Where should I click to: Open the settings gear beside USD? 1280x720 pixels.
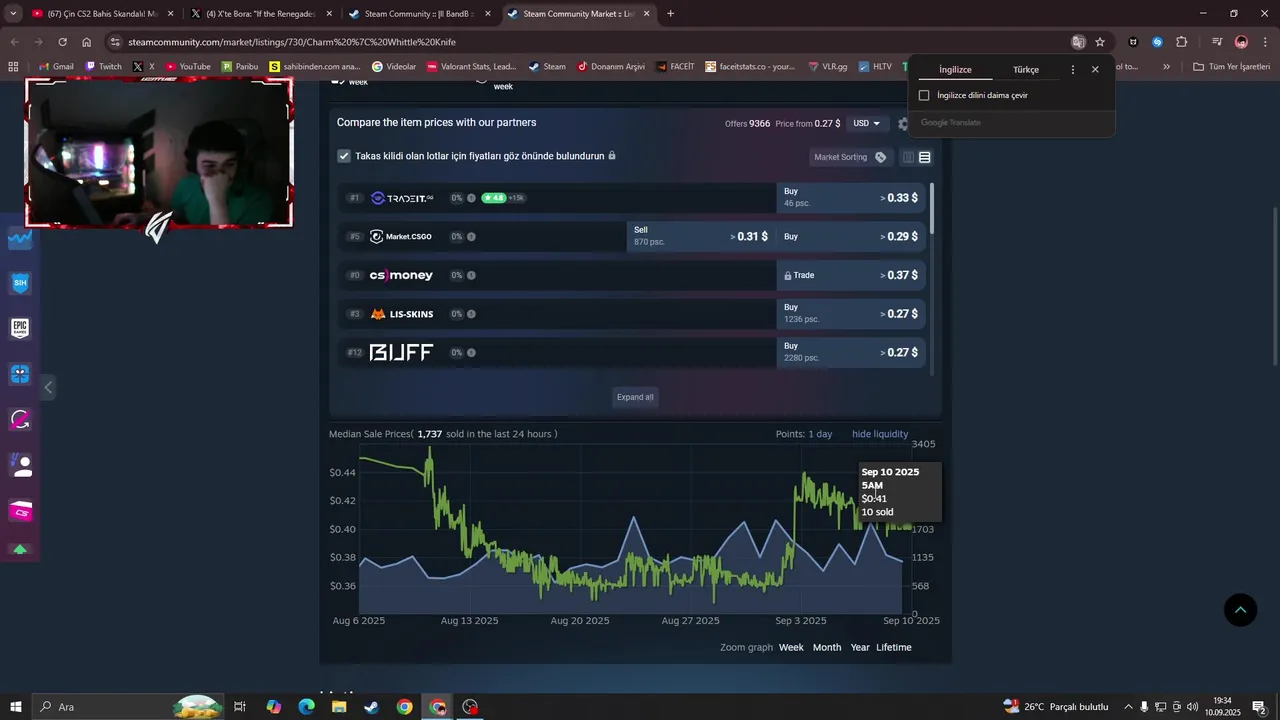(903, 124)
